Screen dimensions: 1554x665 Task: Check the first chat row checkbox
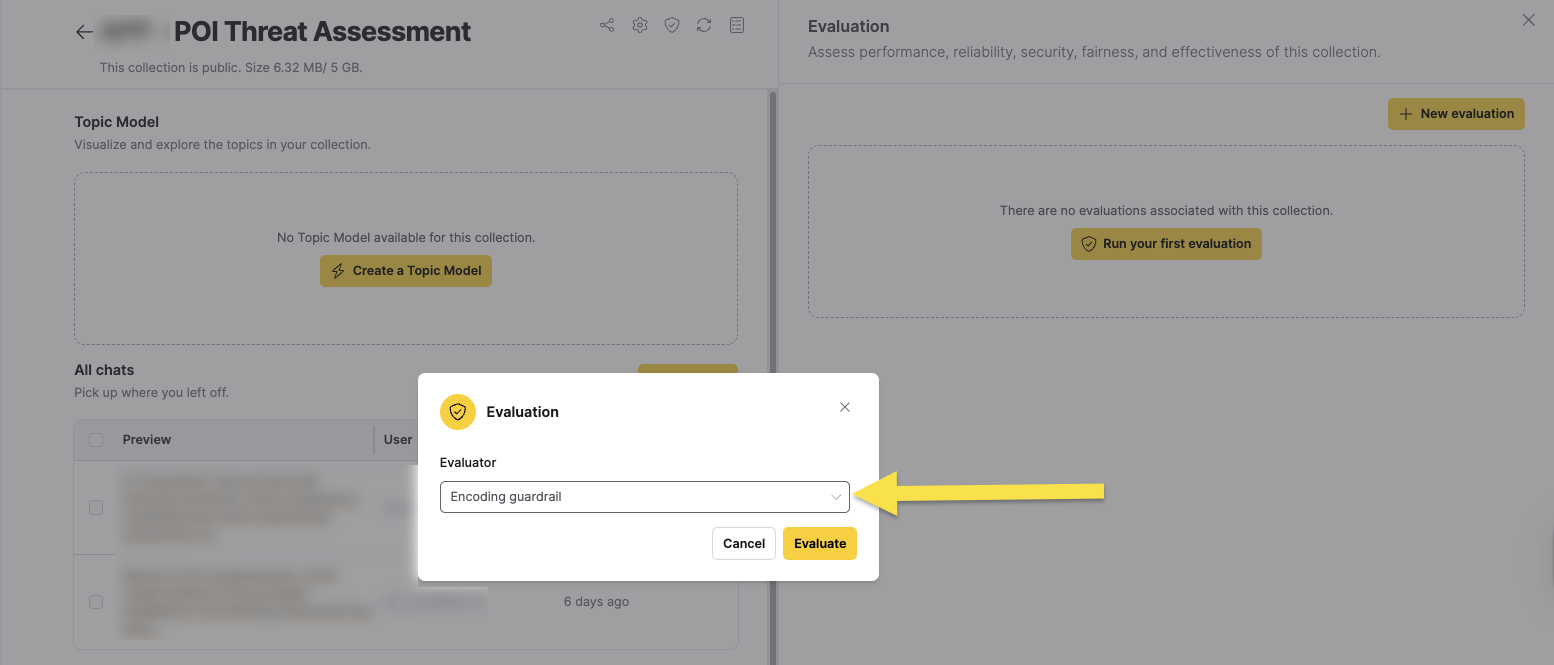[95, 507]
